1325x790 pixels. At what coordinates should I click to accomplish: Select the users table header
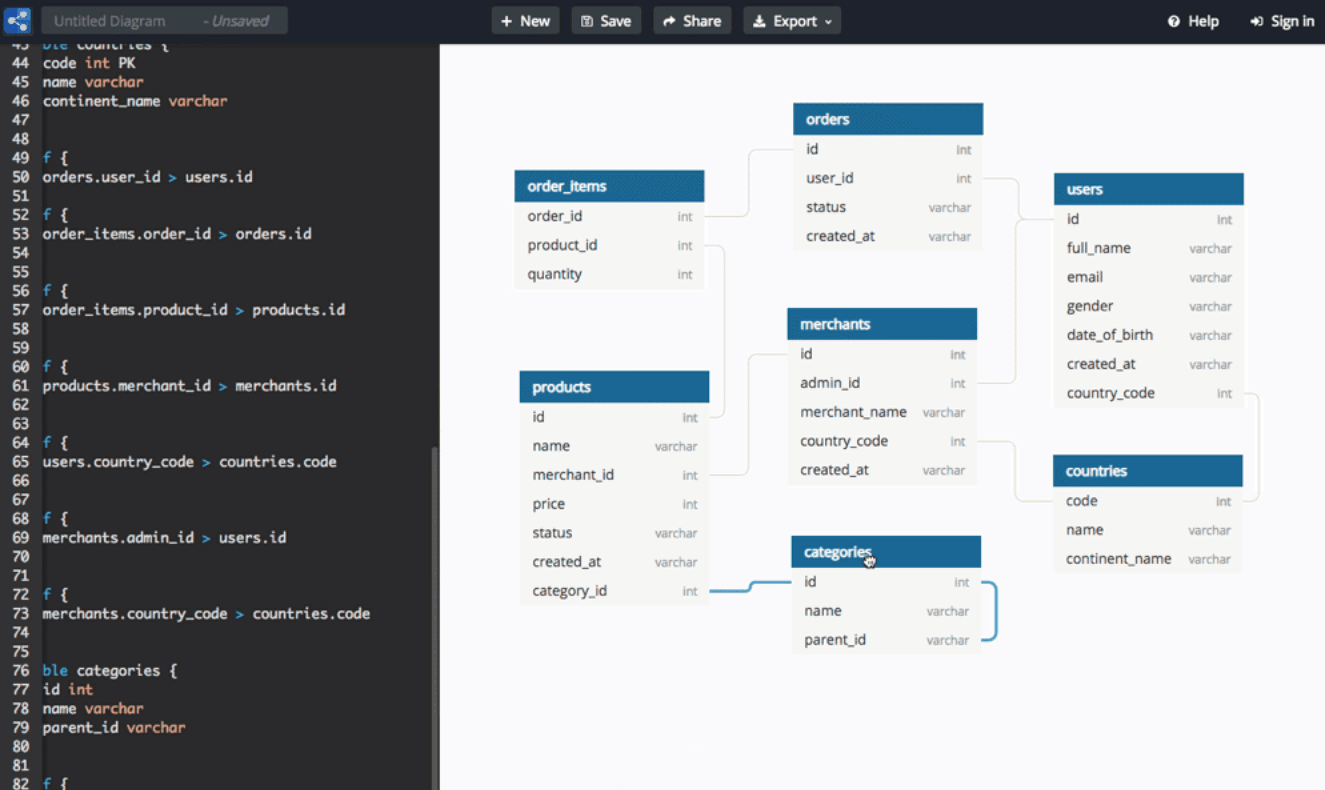pos(1148,189)
